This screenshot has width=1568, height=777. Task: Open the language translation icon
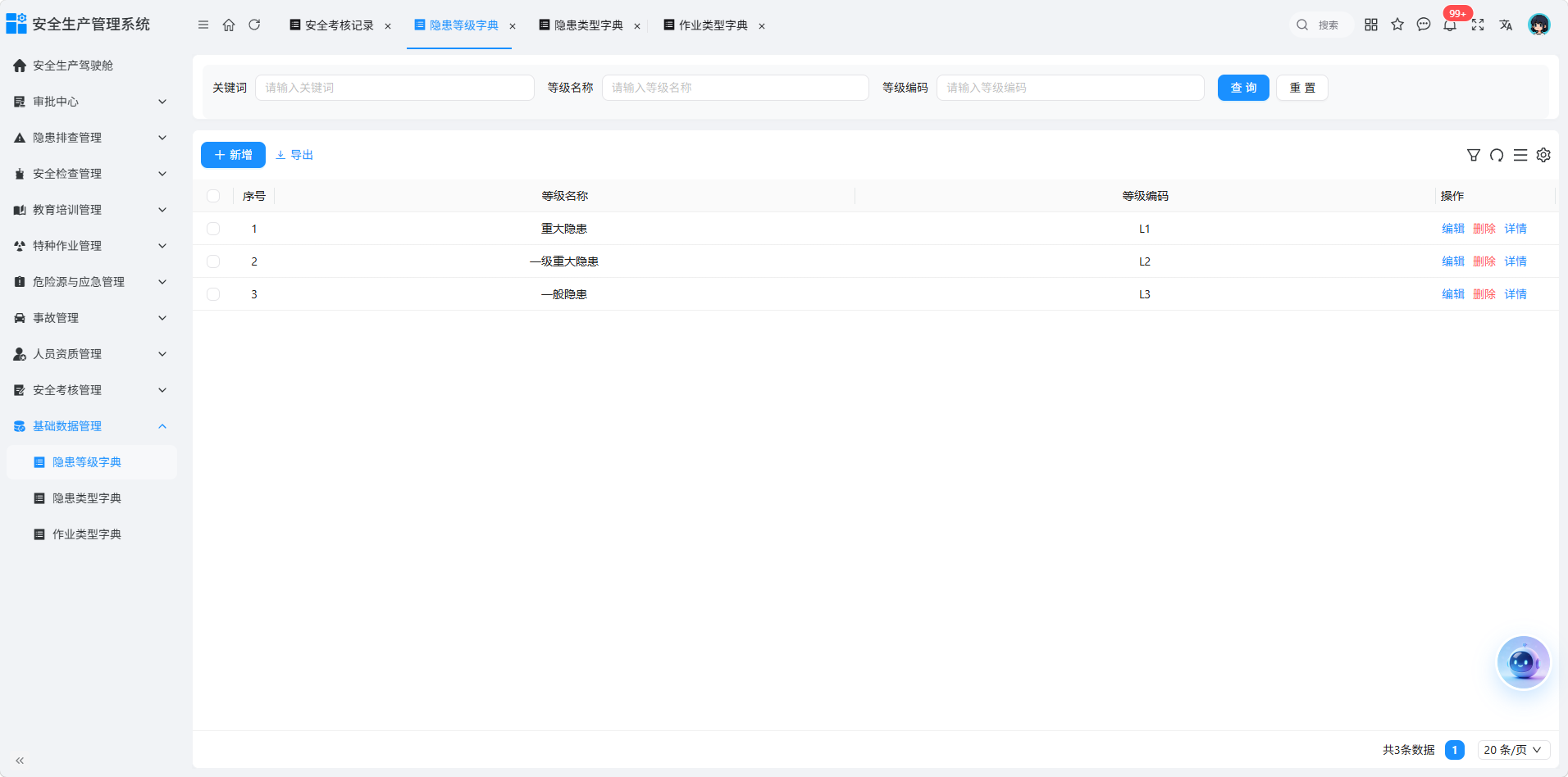1506,25
